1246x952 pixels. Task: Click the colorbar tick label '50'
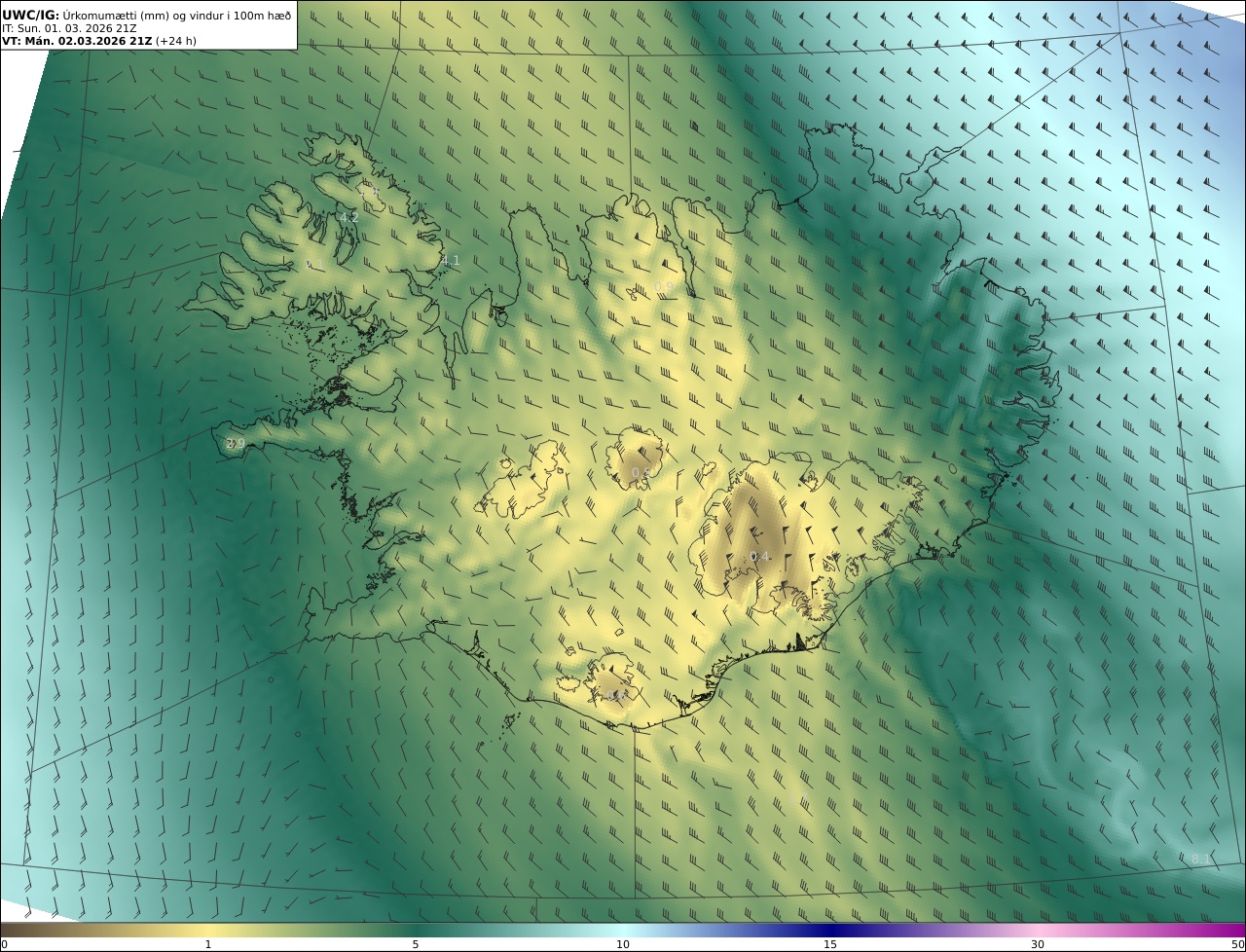(x=1237, y=944)
